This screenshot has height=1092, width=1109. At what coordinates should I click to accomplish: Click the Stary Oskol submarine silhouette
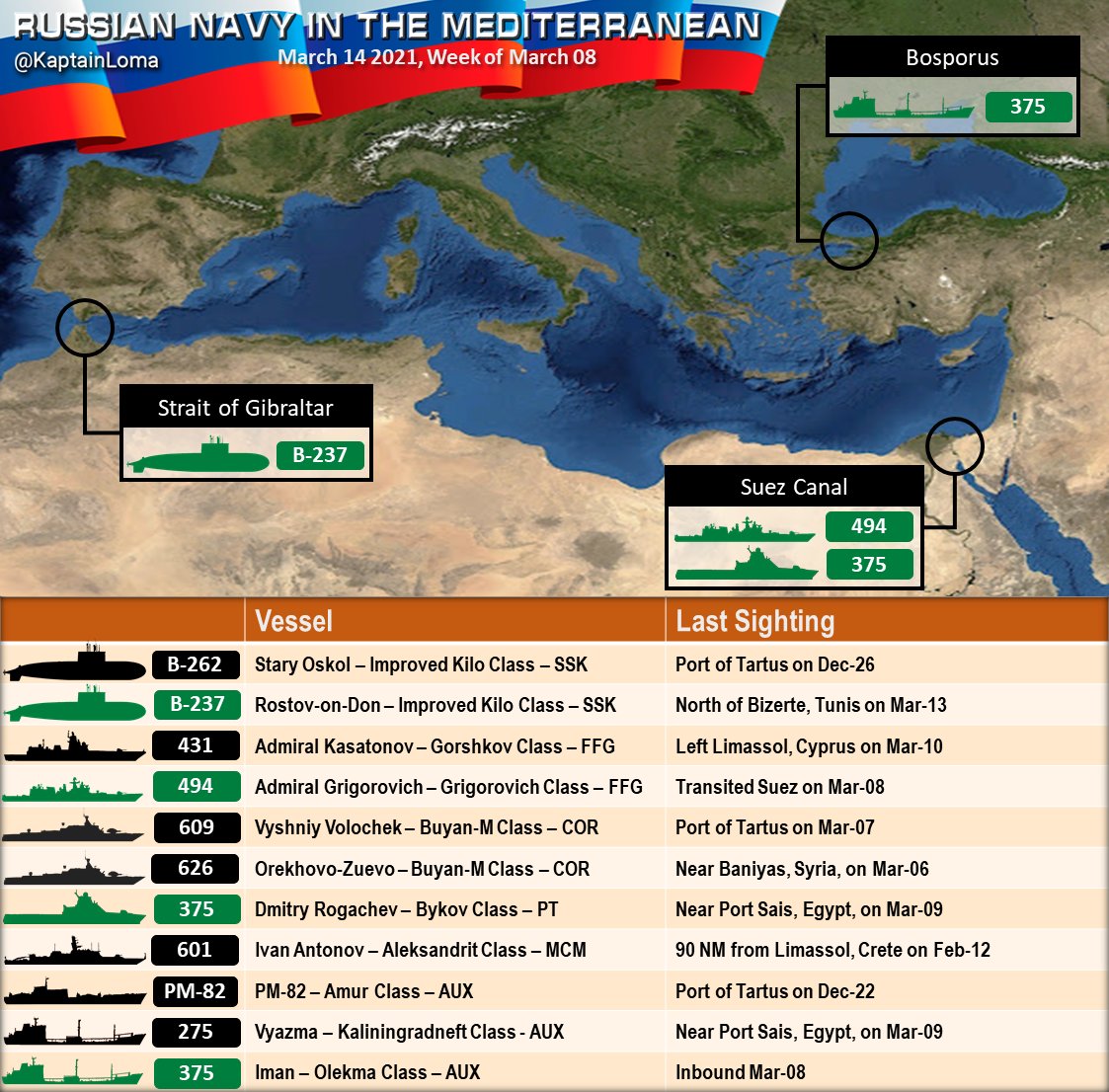point(74,663)
